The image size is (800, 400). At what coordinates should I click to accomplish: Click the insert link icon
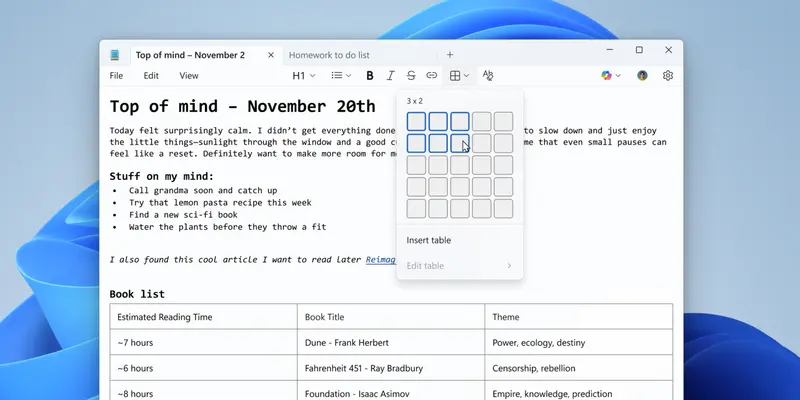(x=432, y=75)
